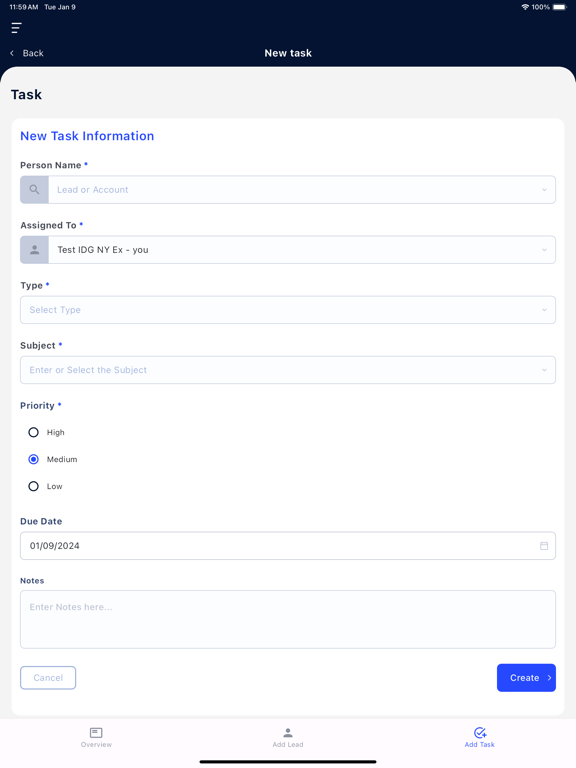
Task: Click the Priority label
Action: pos(37,406)
